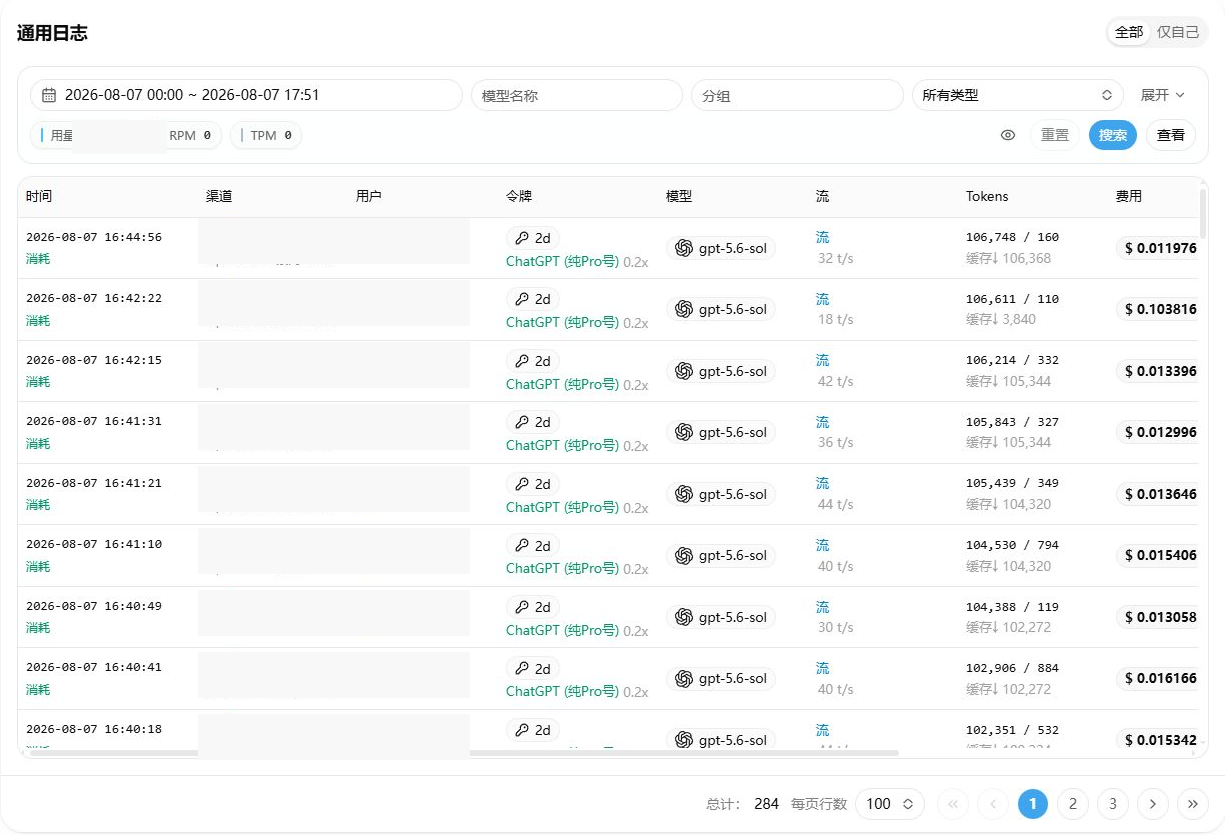Click gpt-5.6-sol model tag in 16:40:41 row
Screen dimensions: 1225x835
[x=721, y=678]
